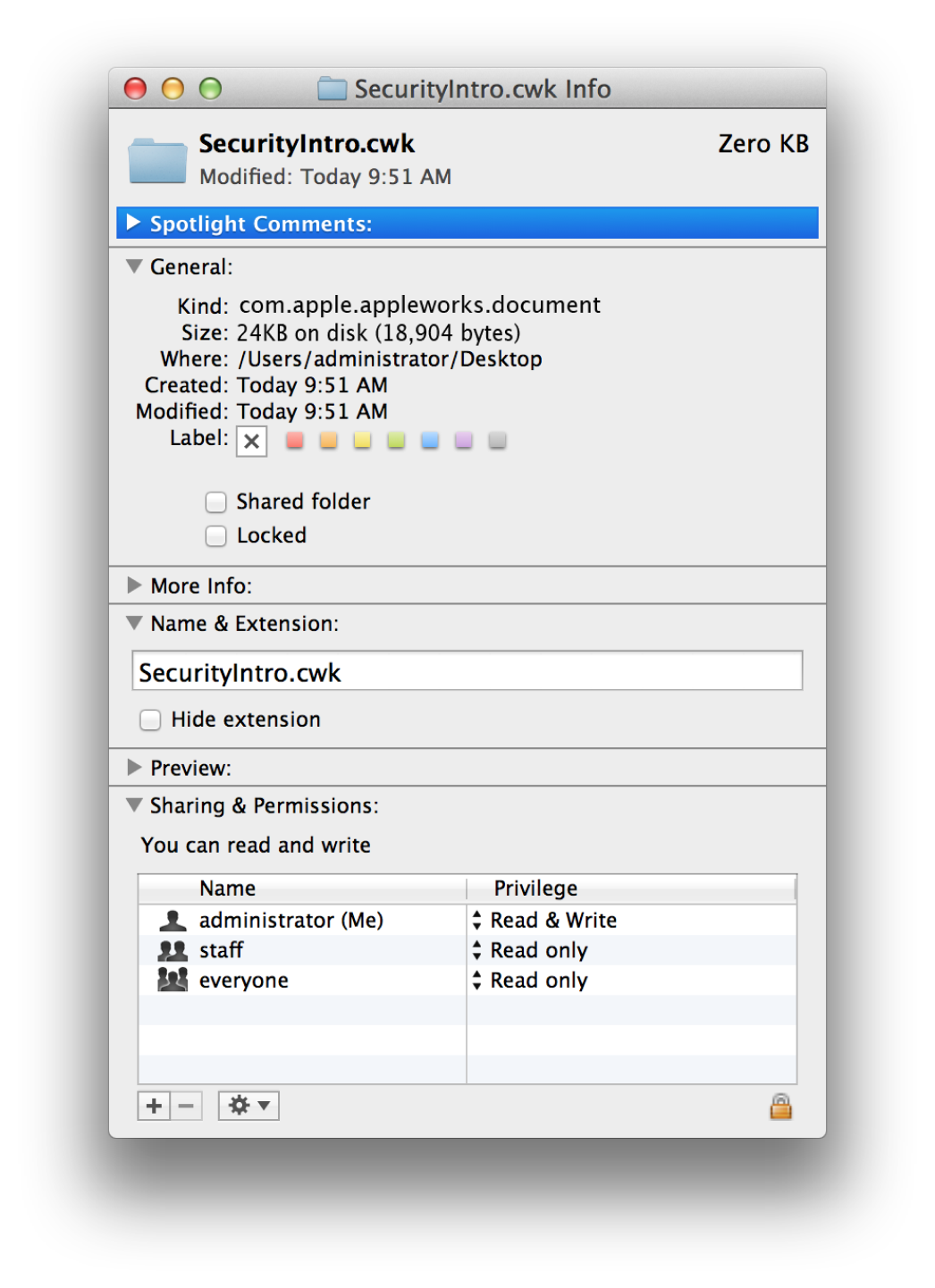Expand the Spotlight Comments section
The height and width of the screenshot is (1288, 935).
click(x=134, y=223)
